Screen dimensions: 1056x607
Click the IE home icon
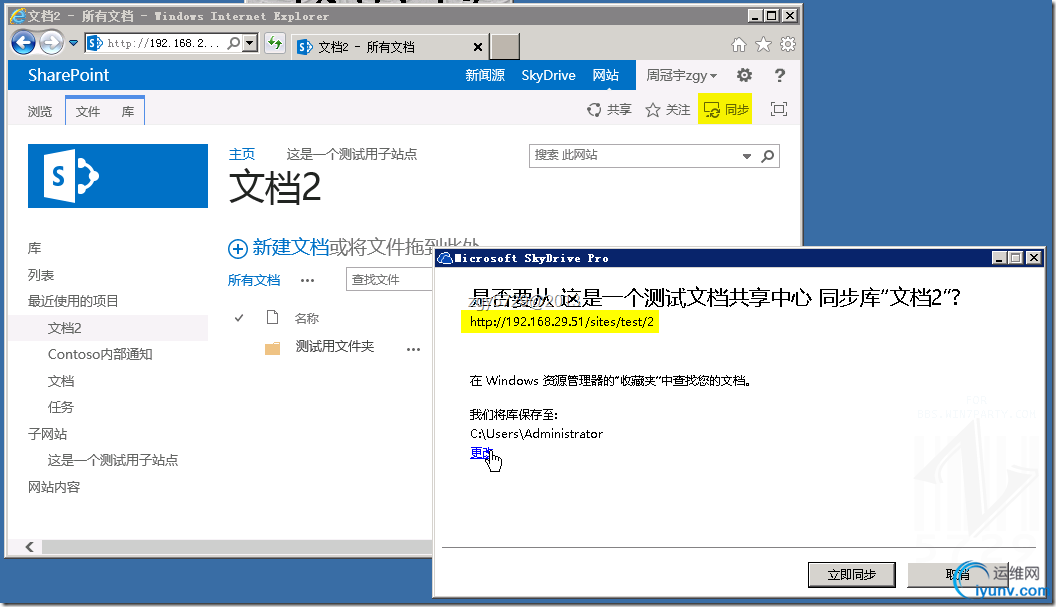[x=739, y=44]
